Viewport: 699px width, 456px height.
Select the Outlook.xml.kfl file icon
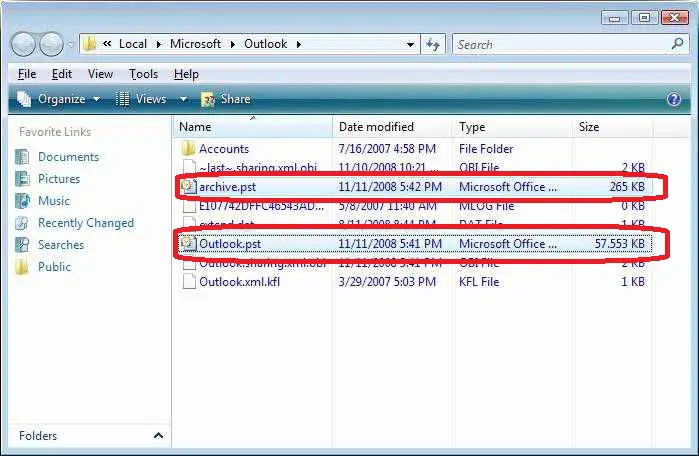tap(189, 281)
